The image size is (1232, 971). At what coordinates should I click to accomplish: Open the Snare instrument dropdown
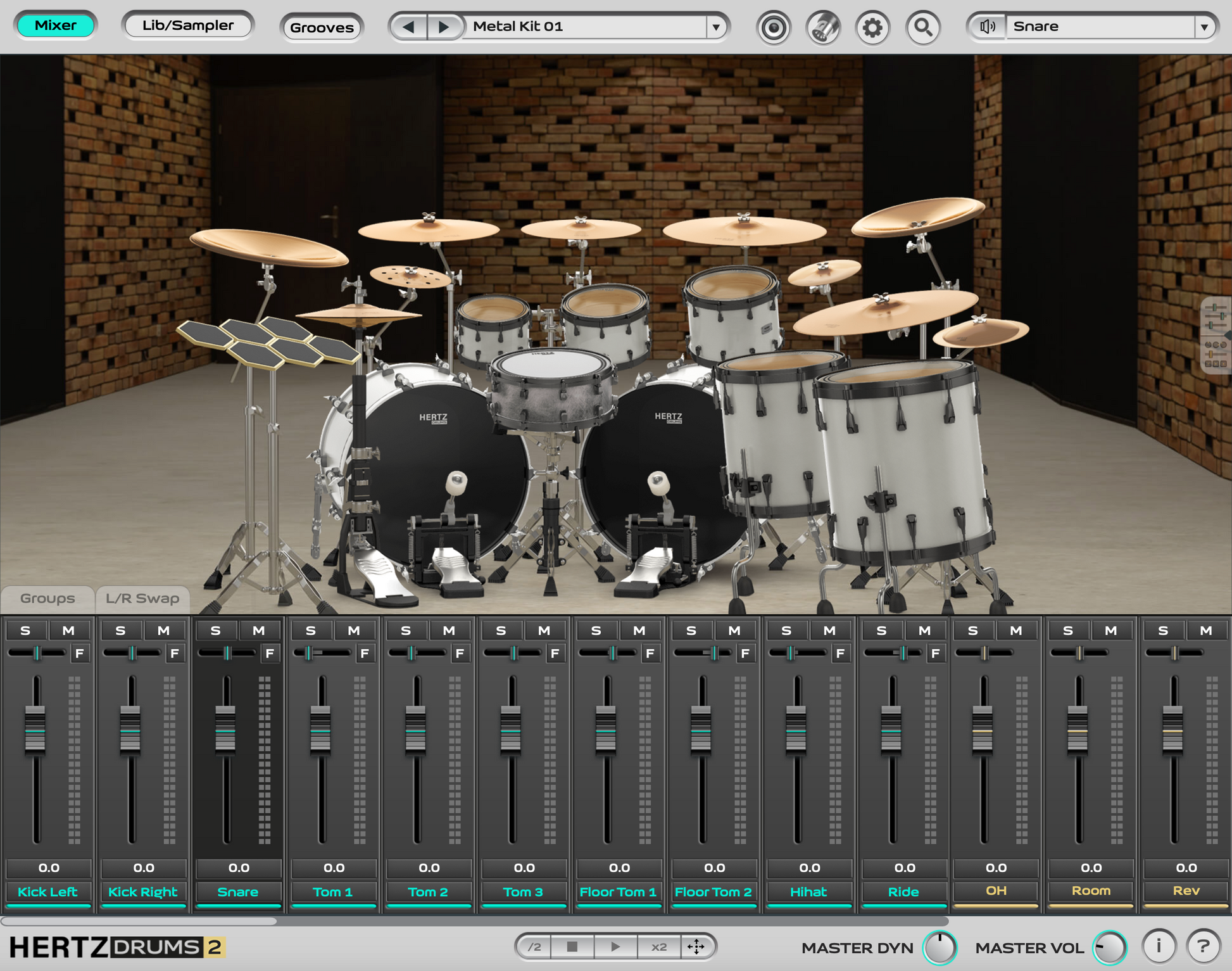tap(1205, 26)
